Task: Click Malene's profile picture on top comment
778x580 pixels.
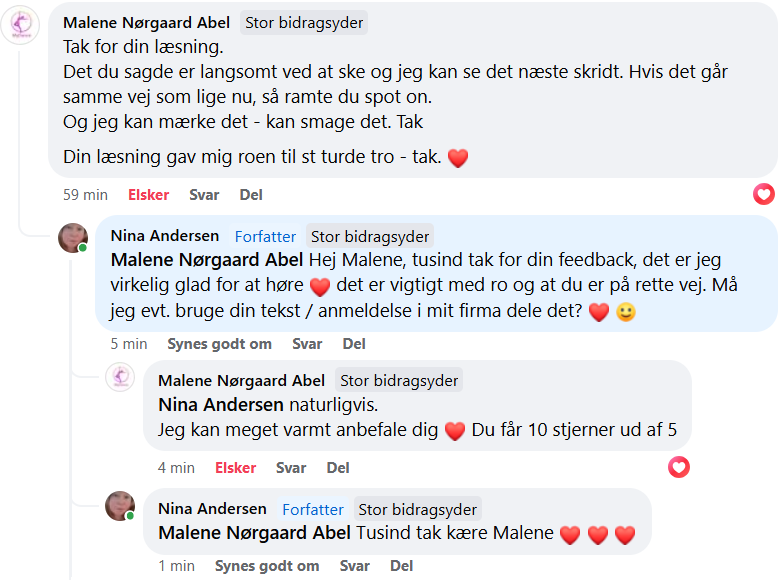Action: pos(20,24)
